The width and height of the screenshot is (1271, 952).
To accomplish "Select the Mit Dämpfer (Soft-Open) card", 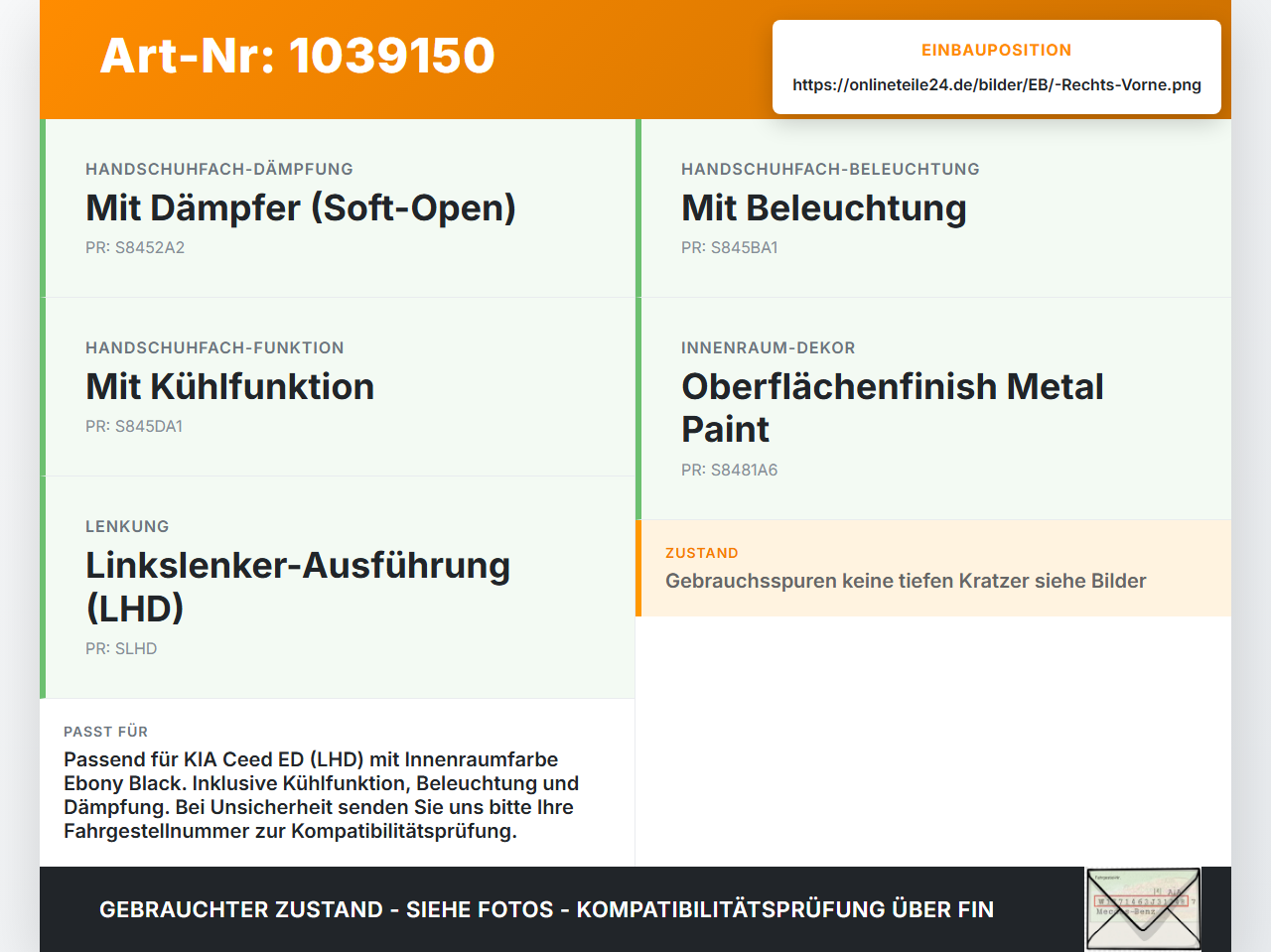I will (338, 208).
